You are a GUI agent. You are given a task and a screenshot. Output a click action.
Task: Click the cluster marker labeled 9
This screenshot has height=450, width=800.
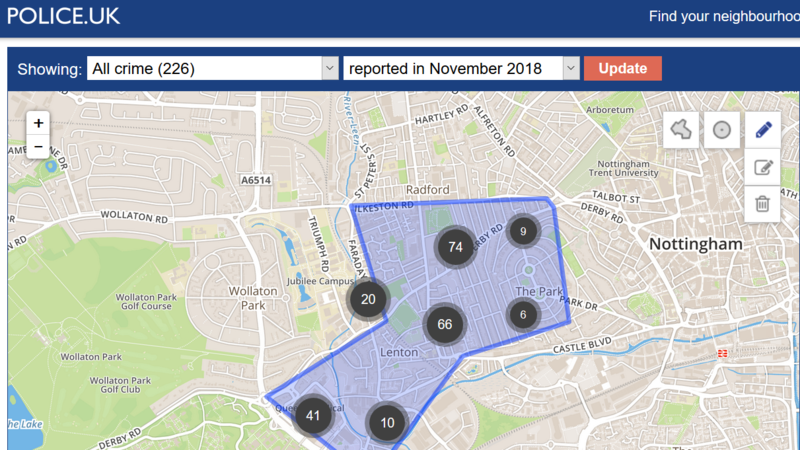tap(523, 232)
